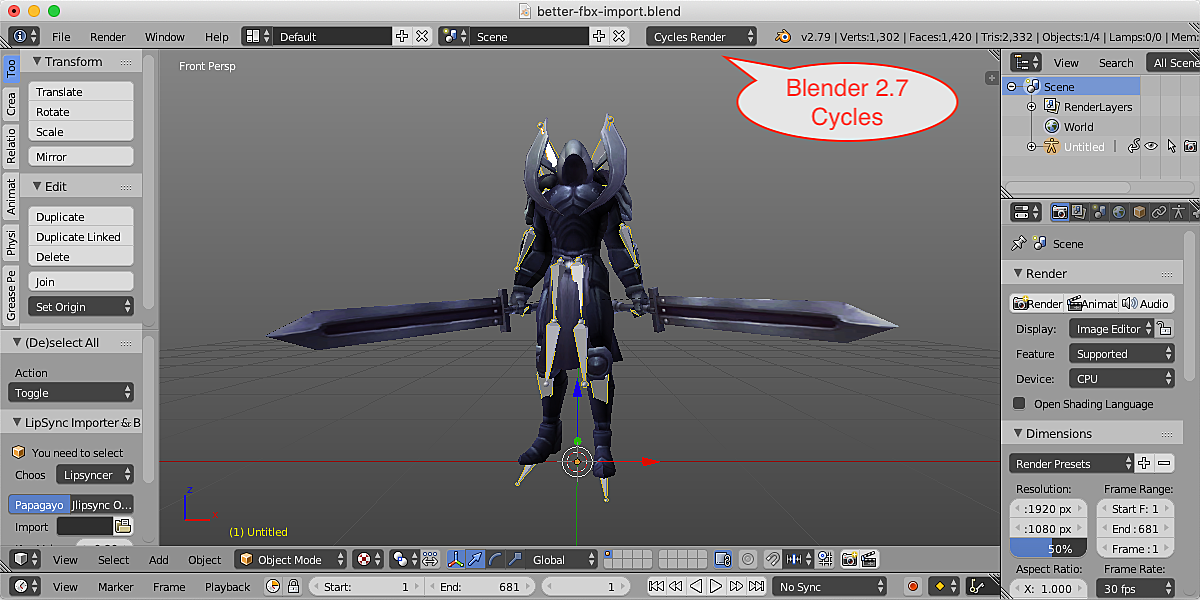Image resolution: width=1200 pixels, height=600 pixels.
Task: Click the OpenGL render camera icon
Action: 849,560
